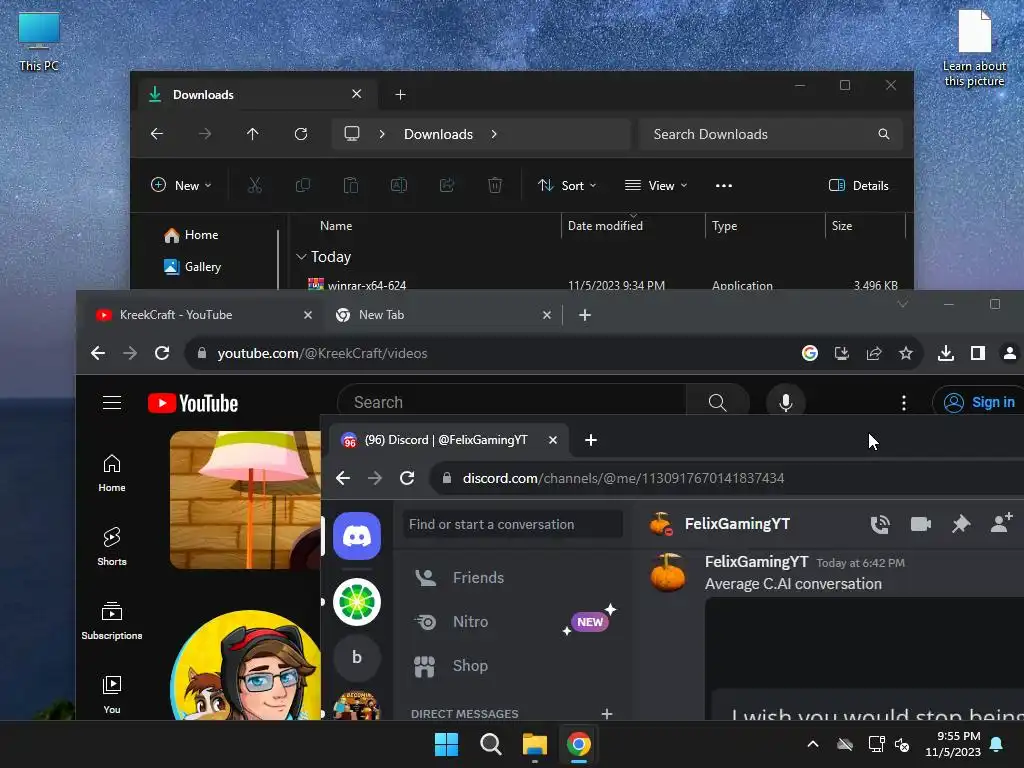The image size is (1024, 768).
Task: Click the YouTube Sign in button
Action: (x=980, y=402)
